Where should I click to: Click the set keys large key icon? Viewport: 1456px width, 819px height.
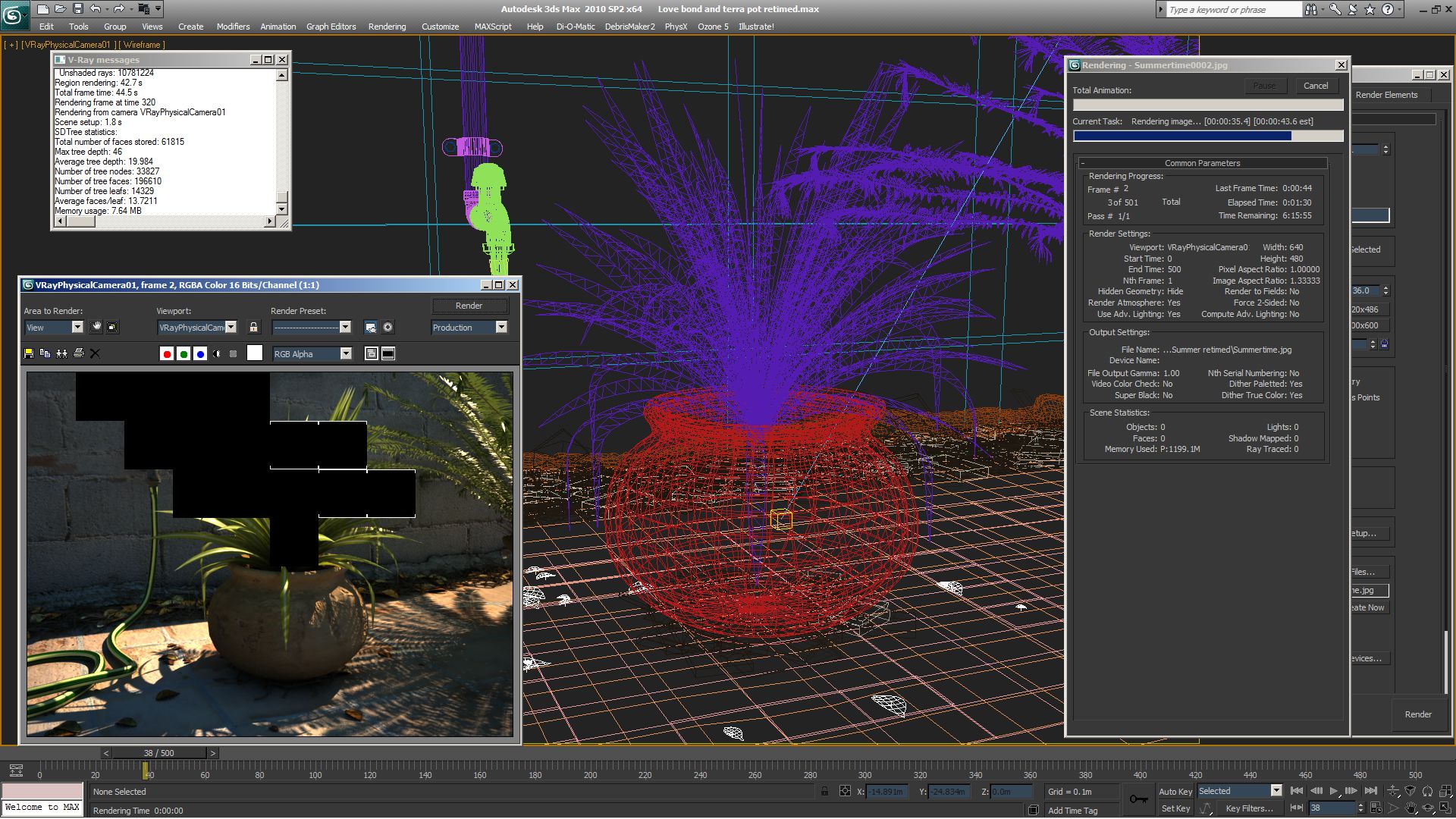(x=1138, y=799)
